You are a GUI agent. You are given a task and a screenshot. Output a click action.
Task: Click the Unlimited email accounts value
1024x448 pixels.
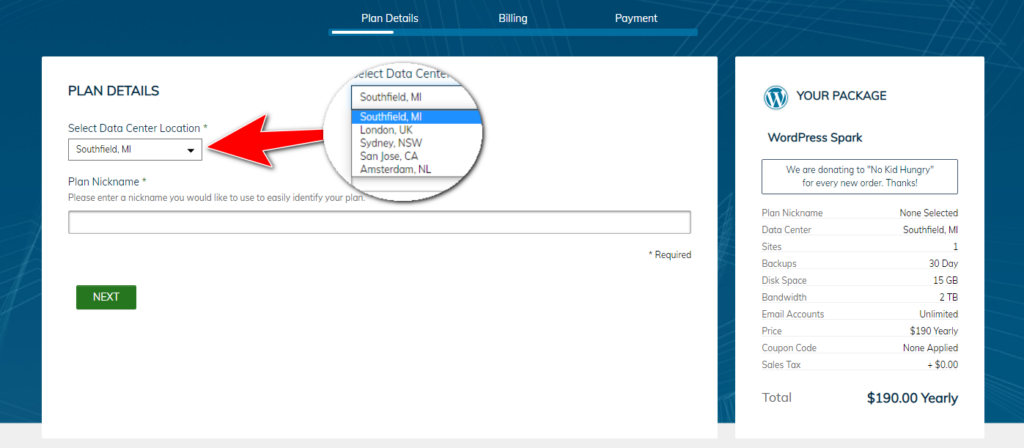(x=938, y=314)
